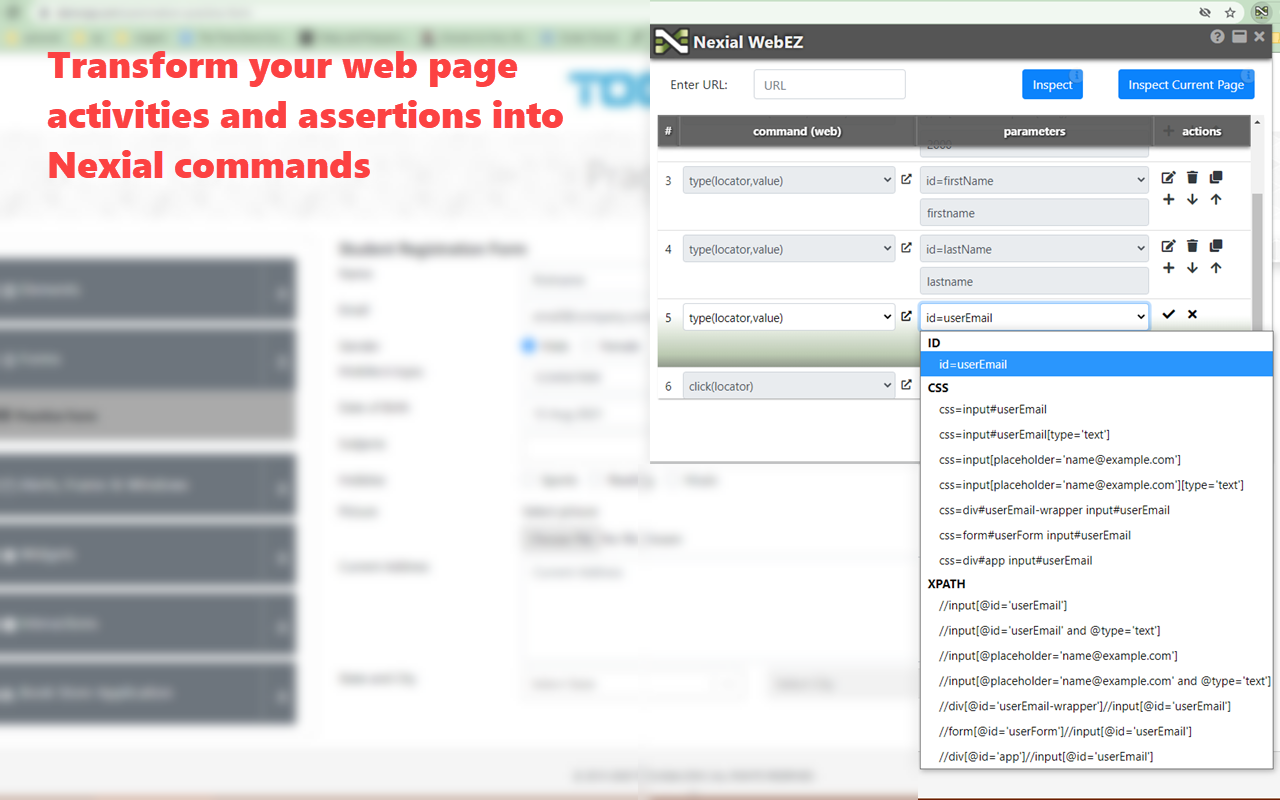Cancel step 5 edit with the X icon
Viewport: 1280px width, 800px height.
(1192, 314)
